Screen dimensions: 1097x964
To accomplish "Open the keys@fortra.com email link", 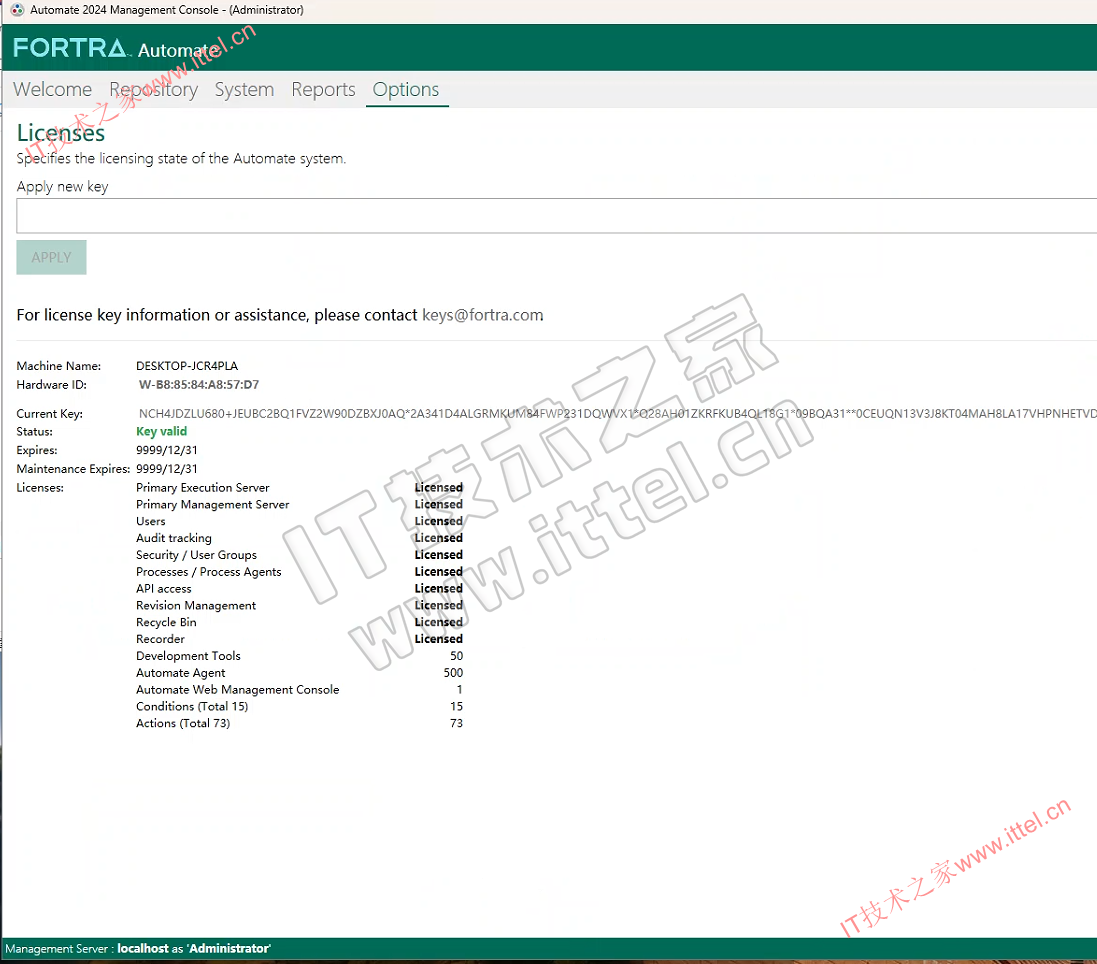I will click(483, 315).
